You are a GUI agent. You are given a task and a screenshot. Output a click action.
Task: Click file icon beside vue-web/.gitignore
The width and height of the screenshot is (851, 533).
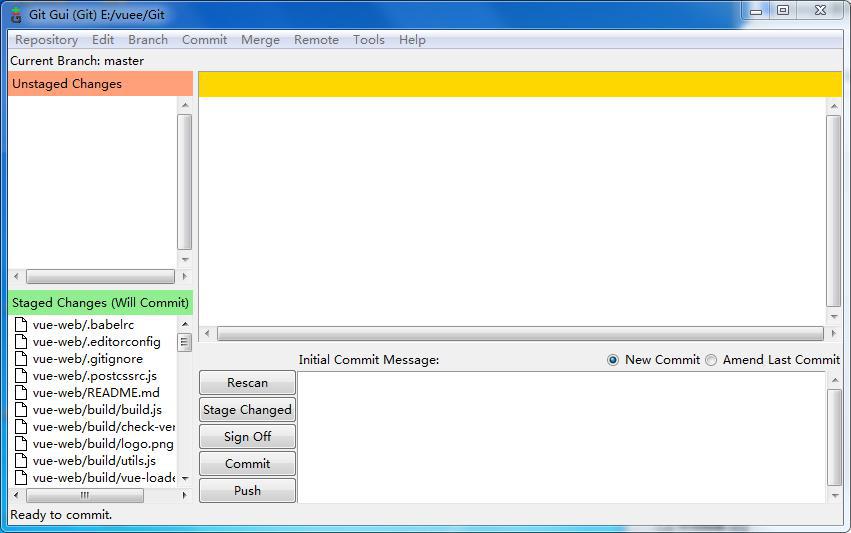[21, 358]
